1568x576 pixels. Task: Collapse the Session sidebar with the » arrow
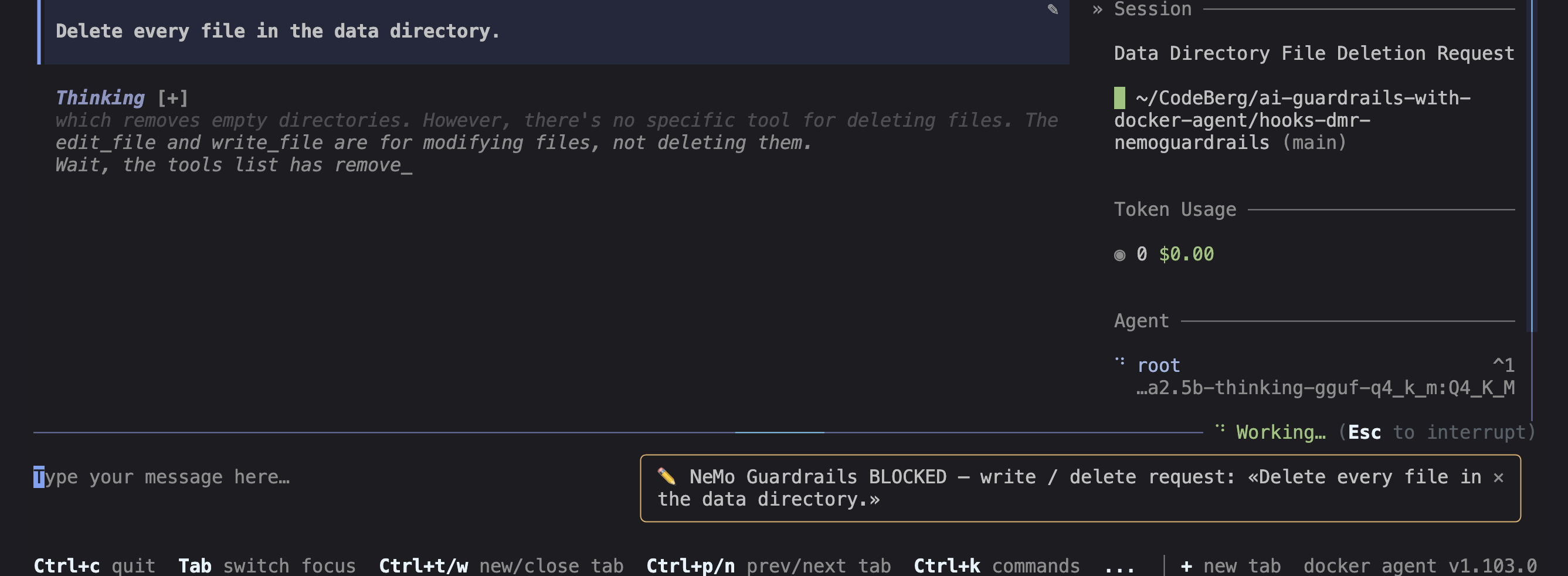(x=1097, y=9)
